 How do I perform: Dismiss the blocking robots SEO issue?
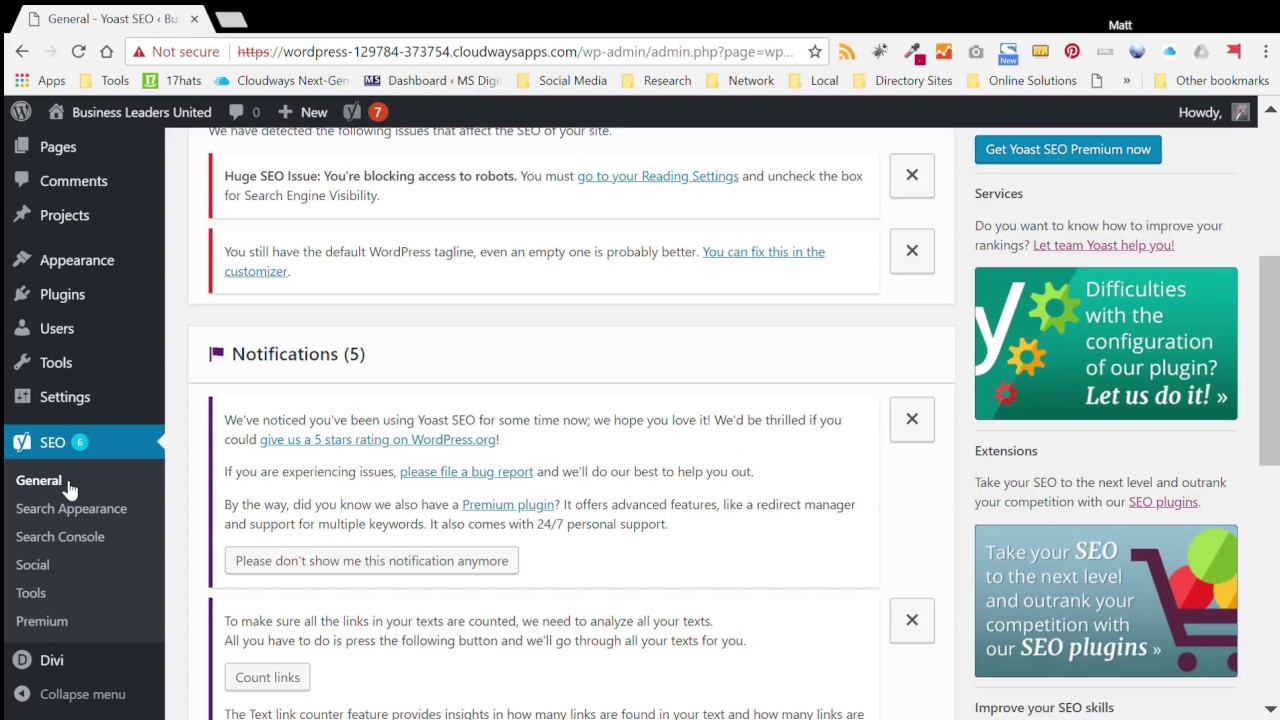tap(912, 175)
